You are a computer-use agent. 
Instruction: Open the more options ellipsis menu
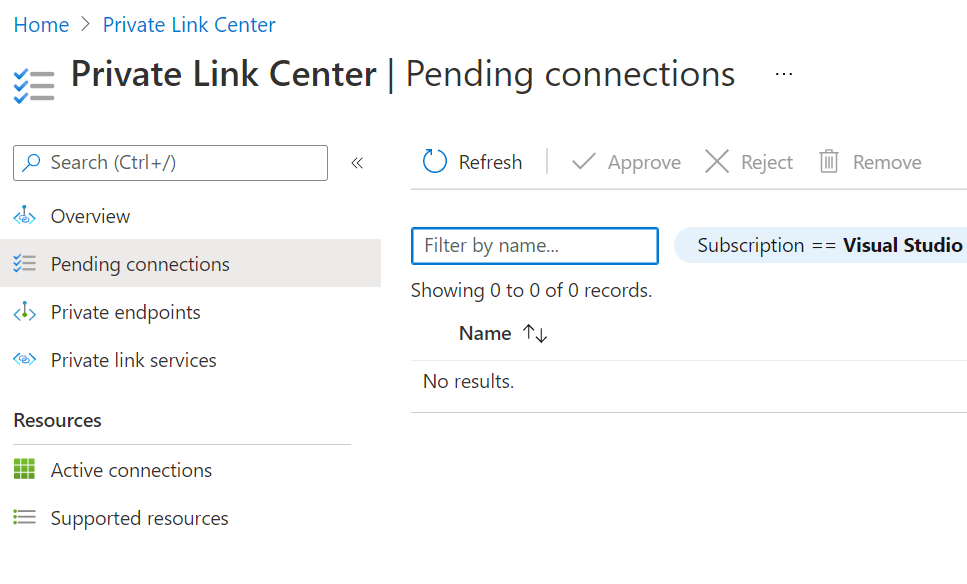(784, 74)
